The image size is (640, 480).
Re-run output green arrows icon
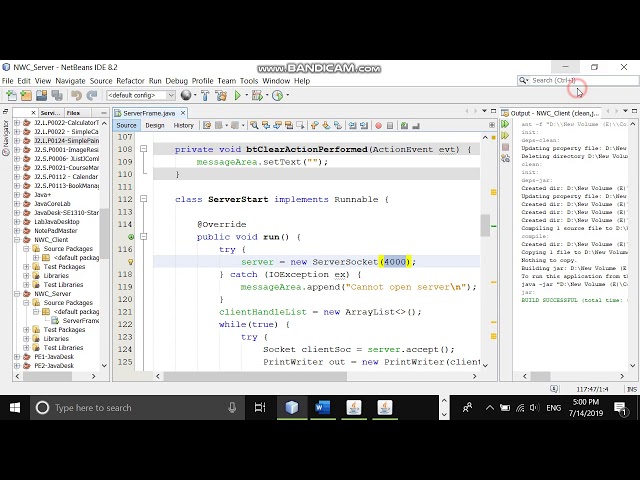coord(505,124)
